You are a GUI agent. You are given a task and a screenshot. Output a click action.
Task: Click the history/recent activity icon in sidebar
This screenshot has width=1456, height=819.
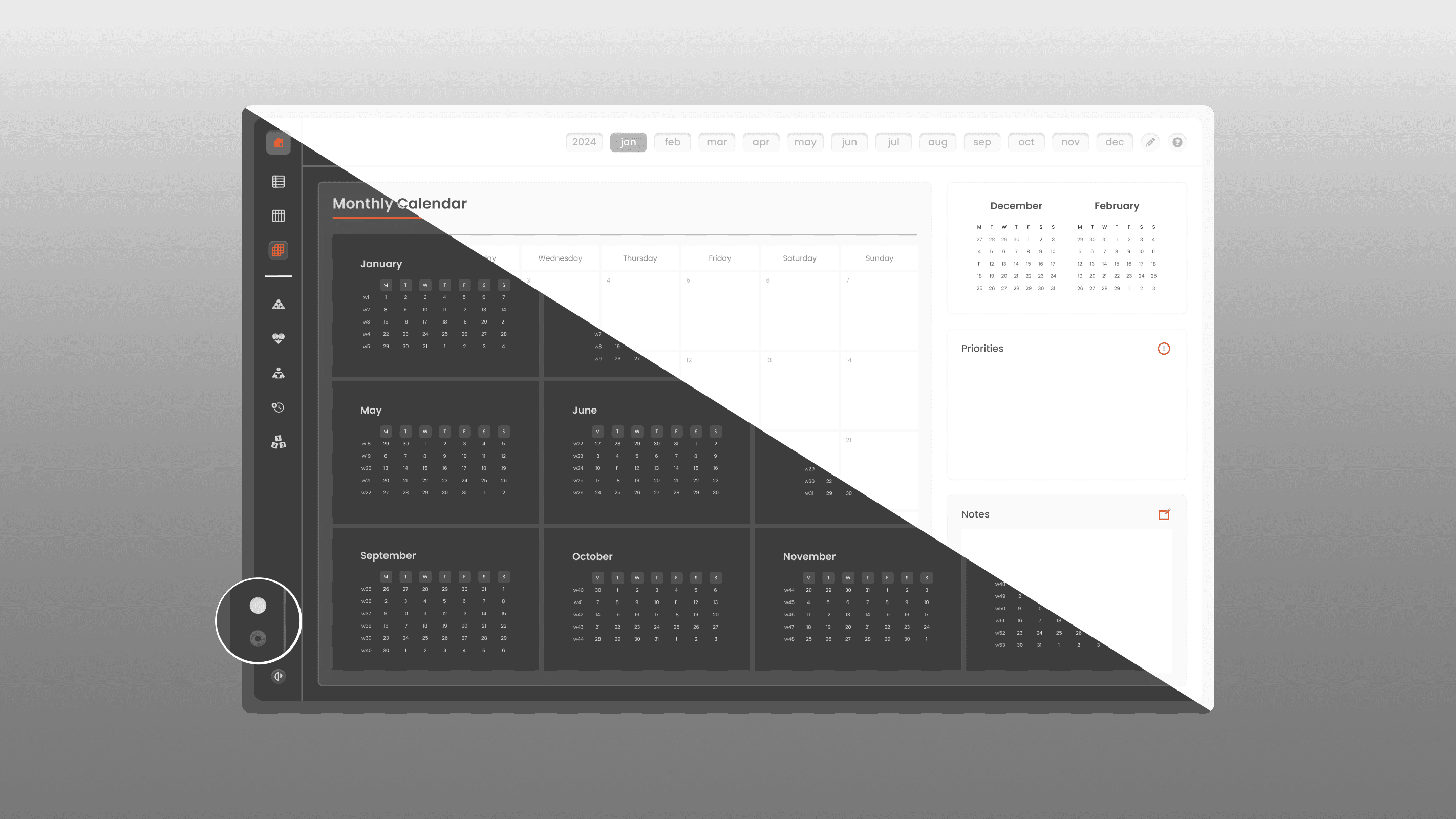[278, 407]
